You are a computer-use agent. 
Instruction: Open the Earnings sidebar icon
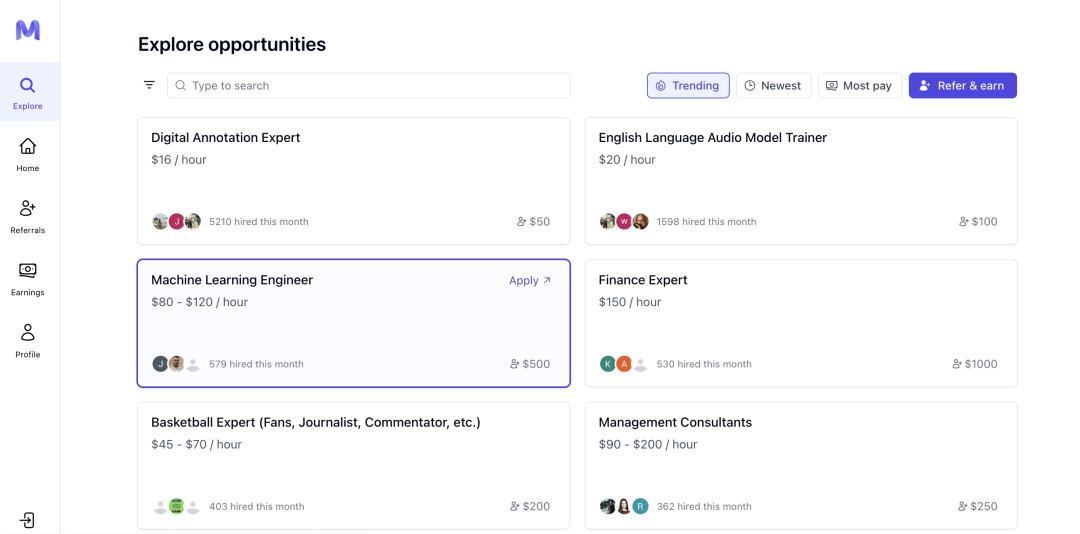click(28, 278)
